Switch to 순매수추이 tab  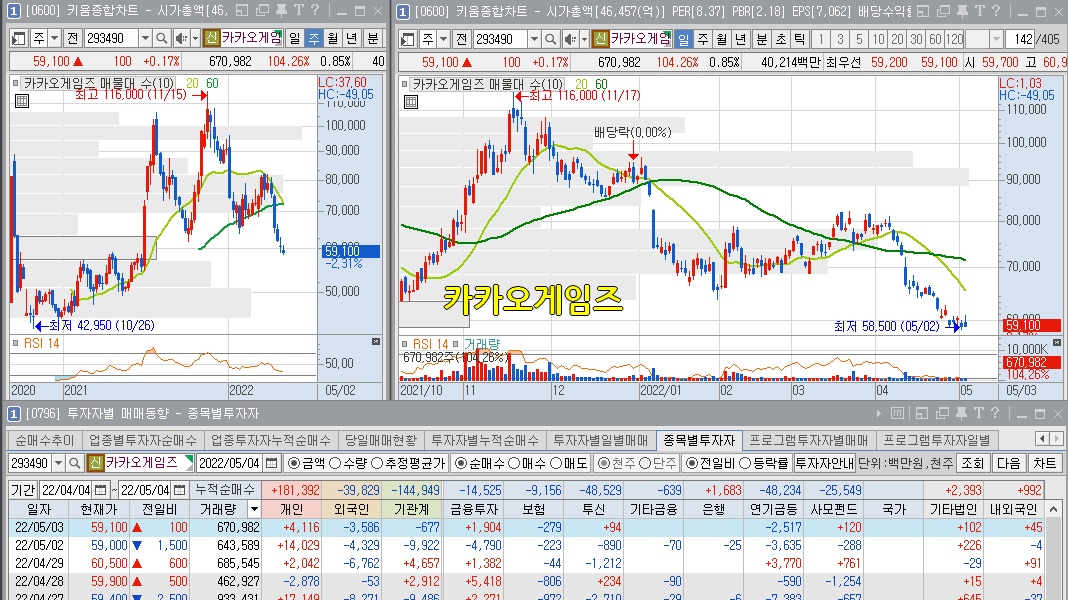[x=44, y=440]
